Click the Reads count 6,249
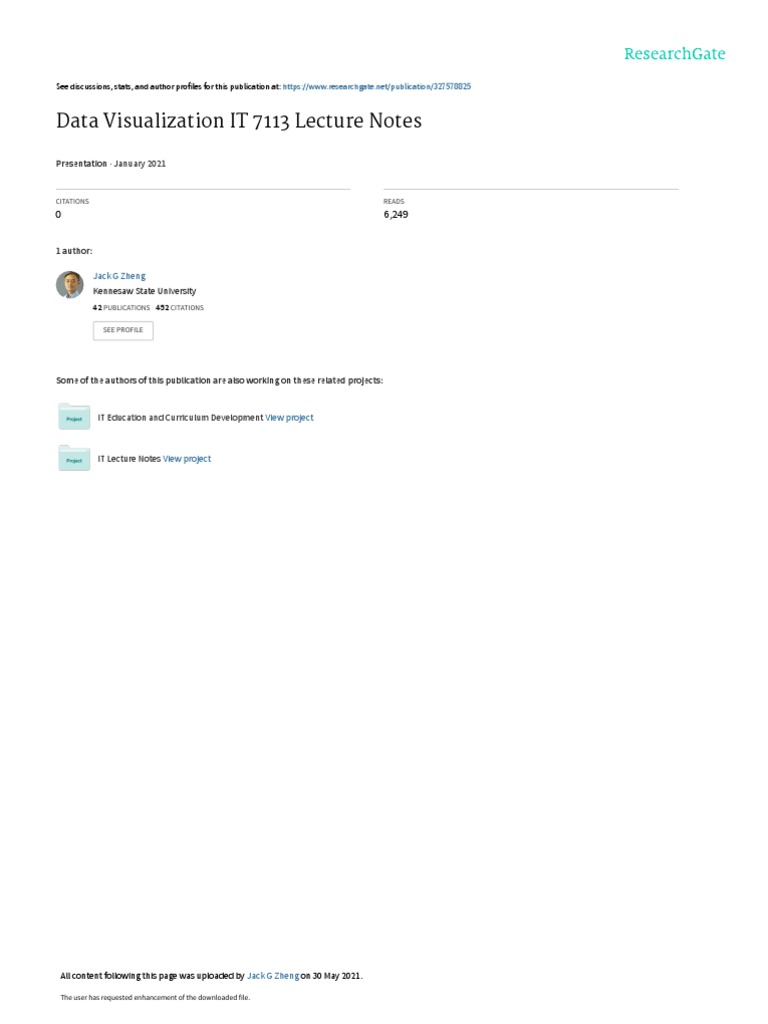 point(396,214)
